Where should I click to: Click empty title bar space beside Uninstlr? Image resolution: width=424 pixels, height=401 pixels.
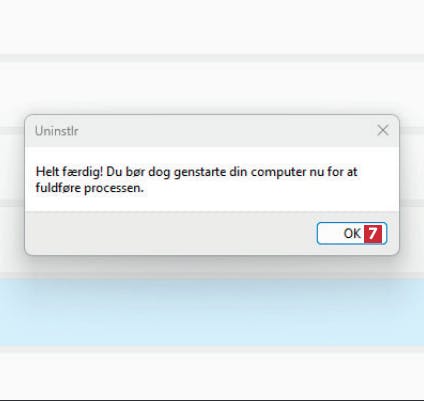point(227,131)
